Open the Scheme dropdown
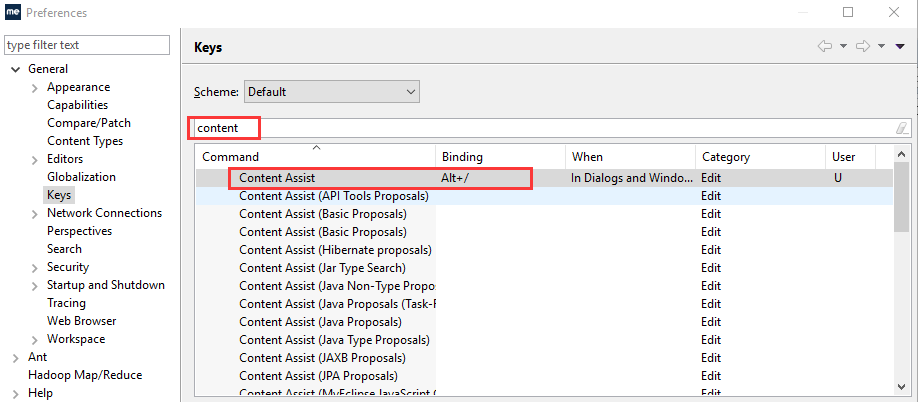 332,92
